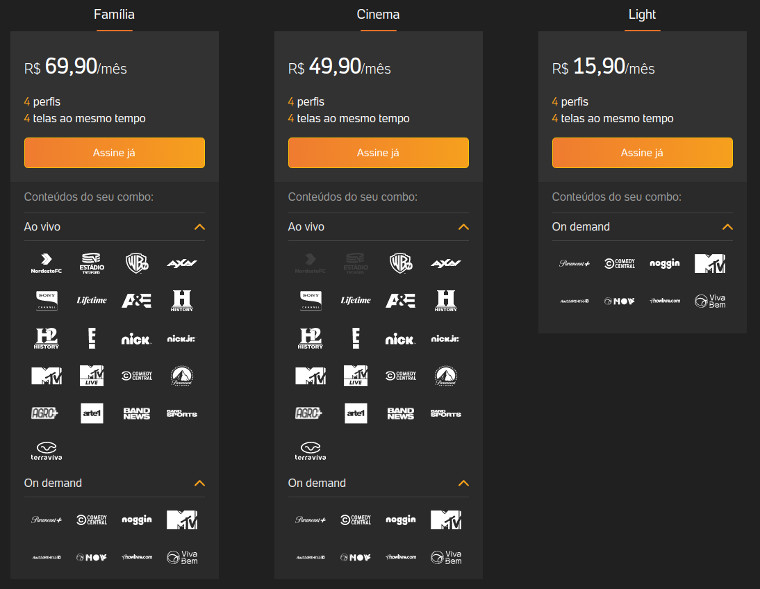
Task: Click the A&E logo in the Cinema plan
Action: (401, 300)
